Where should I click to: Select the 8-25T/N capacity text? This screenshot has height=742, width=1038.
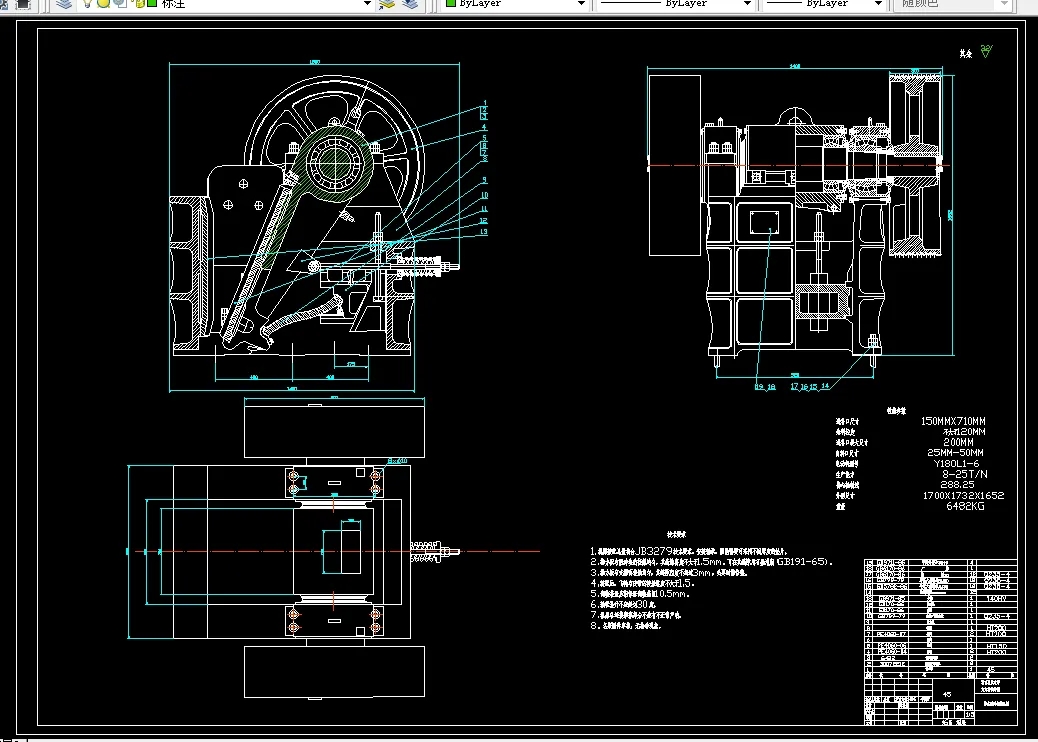click(965, 474)
